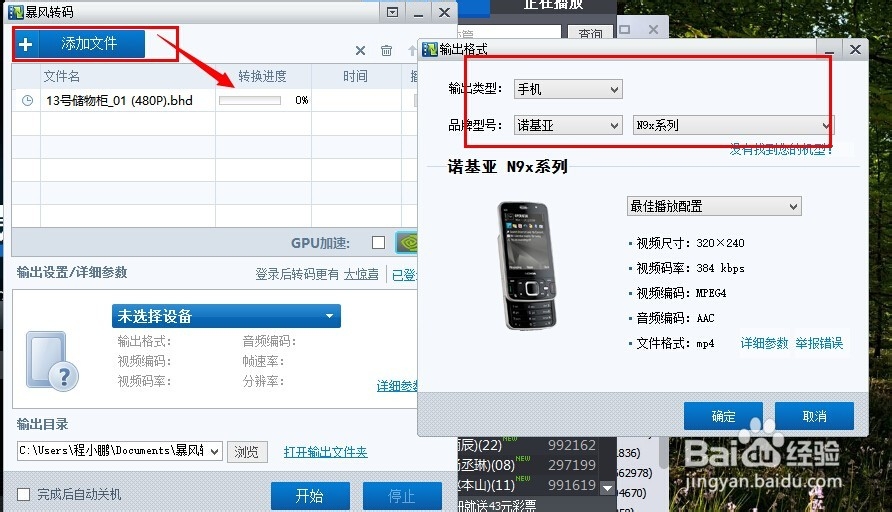Click the Nokia N9x phone image
Viewport: 892px width, 512px height.
point(526,265)
